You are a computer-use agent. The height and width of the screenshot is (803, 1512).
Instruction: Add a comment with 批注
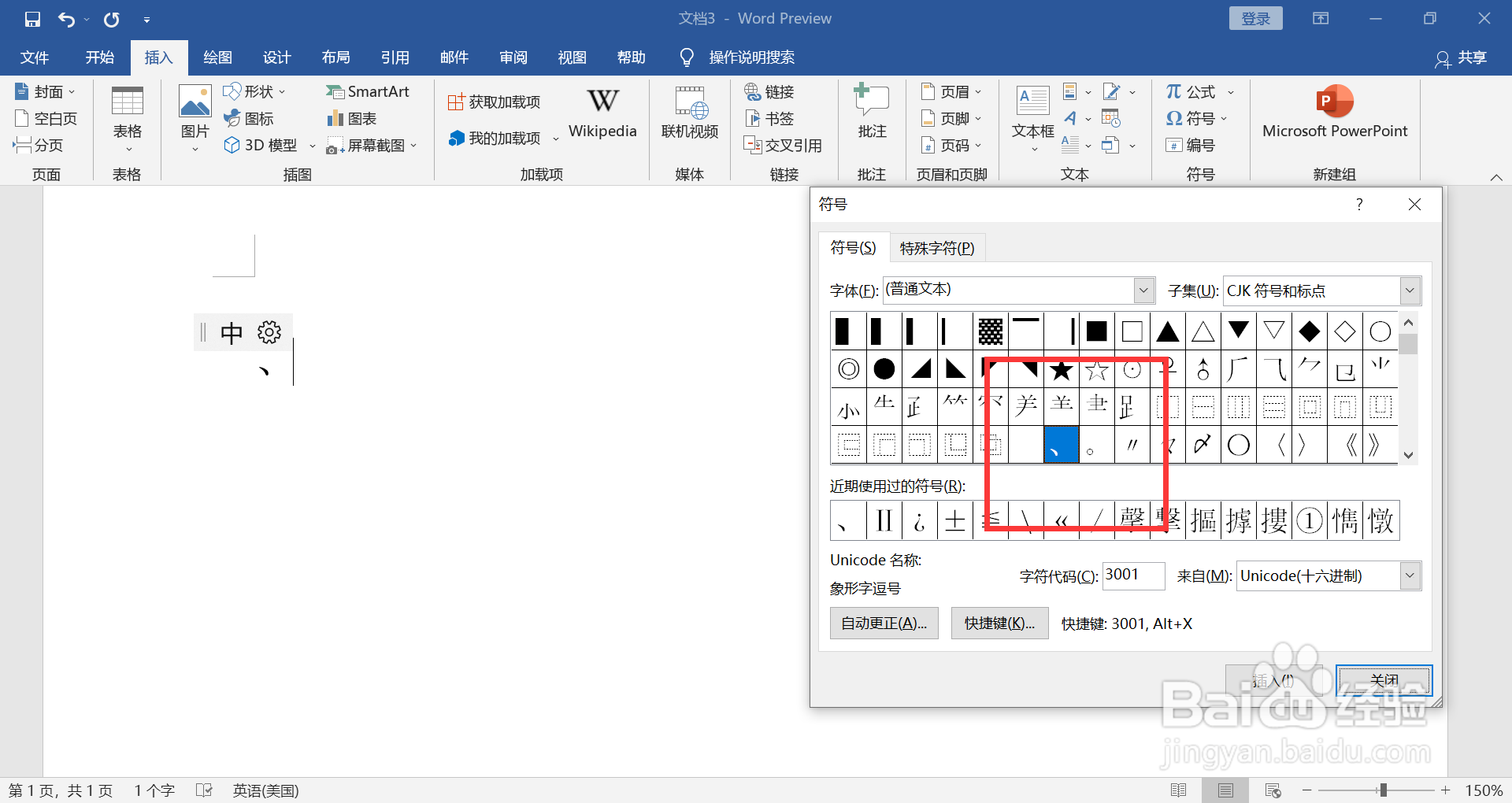pos(872,113)
